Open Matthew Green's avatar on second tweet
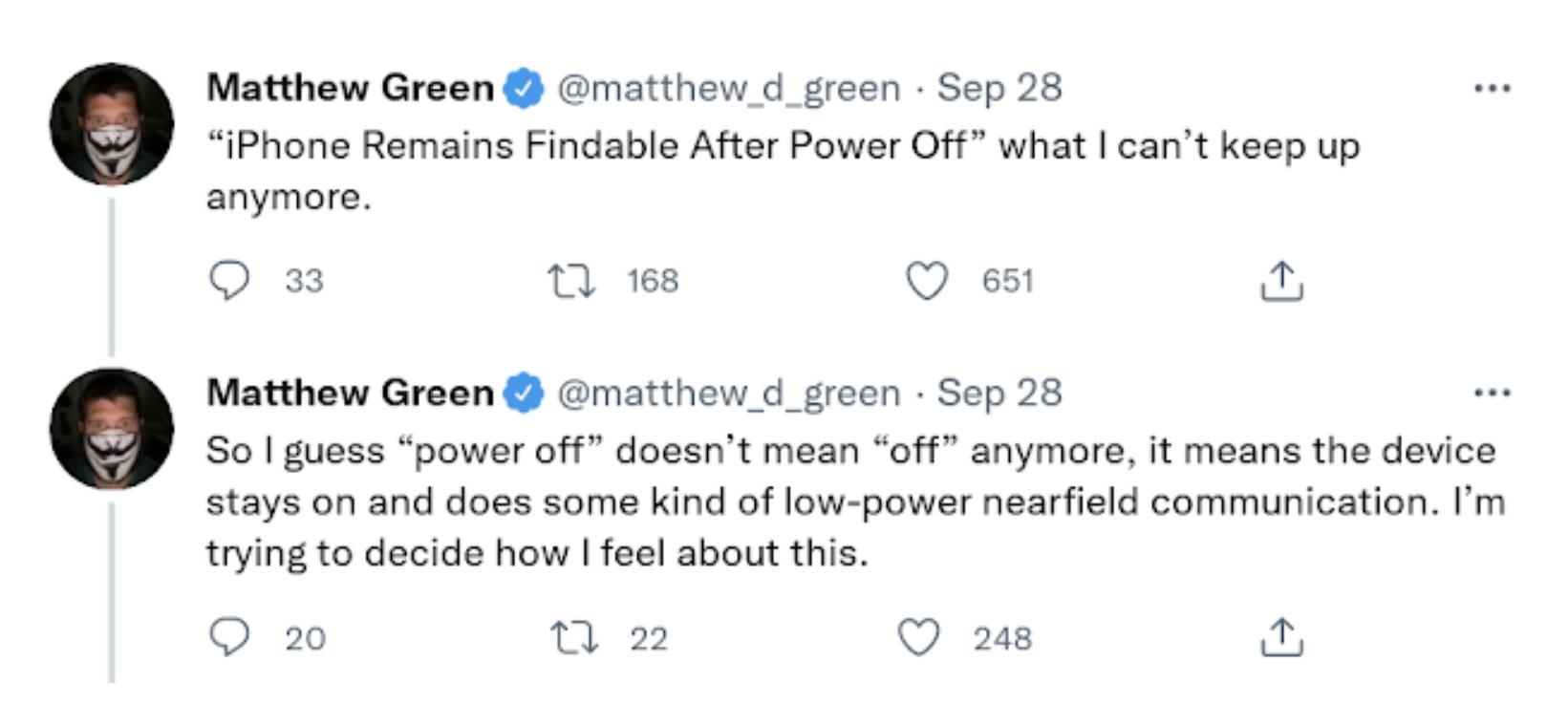Screen dimensions: 1568x725 pos(112,429)
